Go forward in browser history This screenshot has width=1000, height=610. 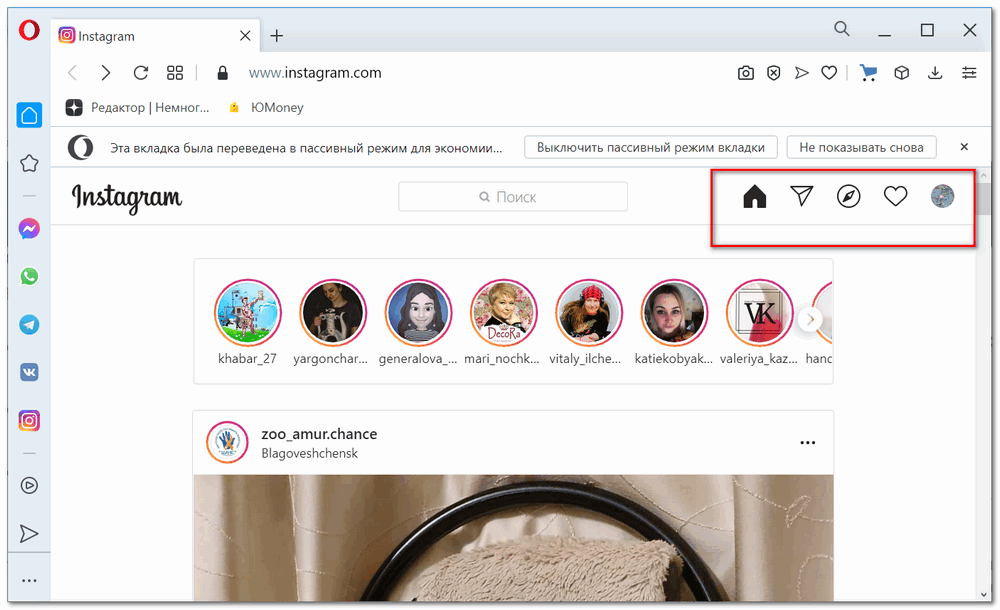tap(106, 73)
